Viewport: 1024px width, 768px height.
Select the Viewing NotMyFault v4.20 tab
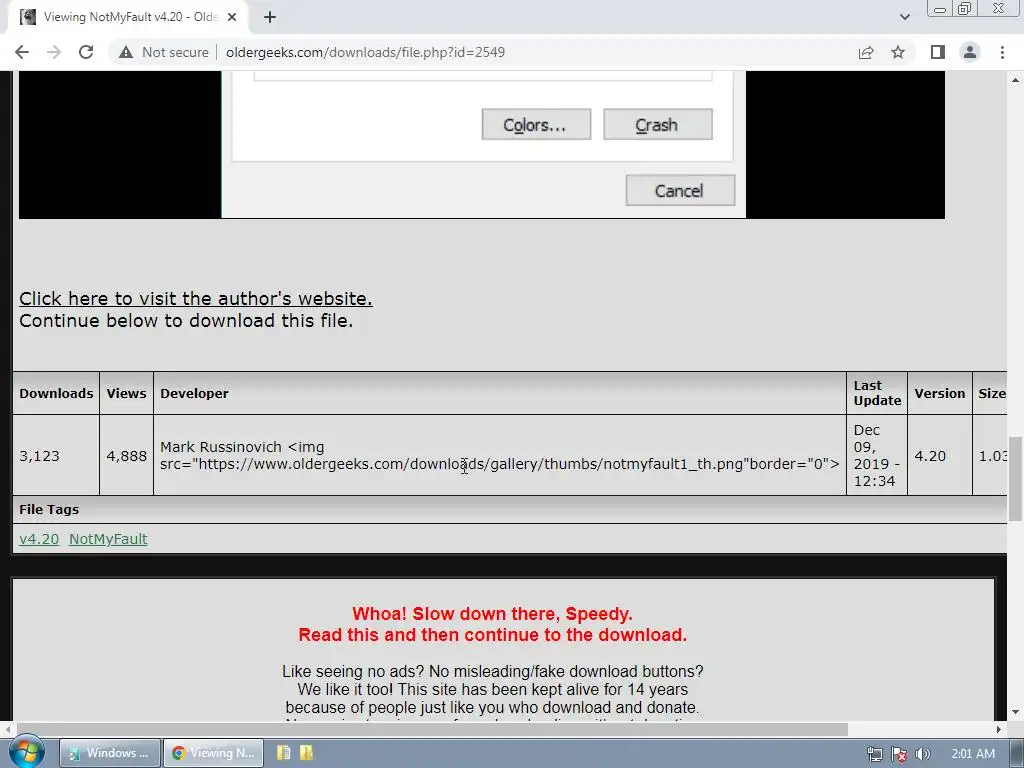(x=127, y=17)
